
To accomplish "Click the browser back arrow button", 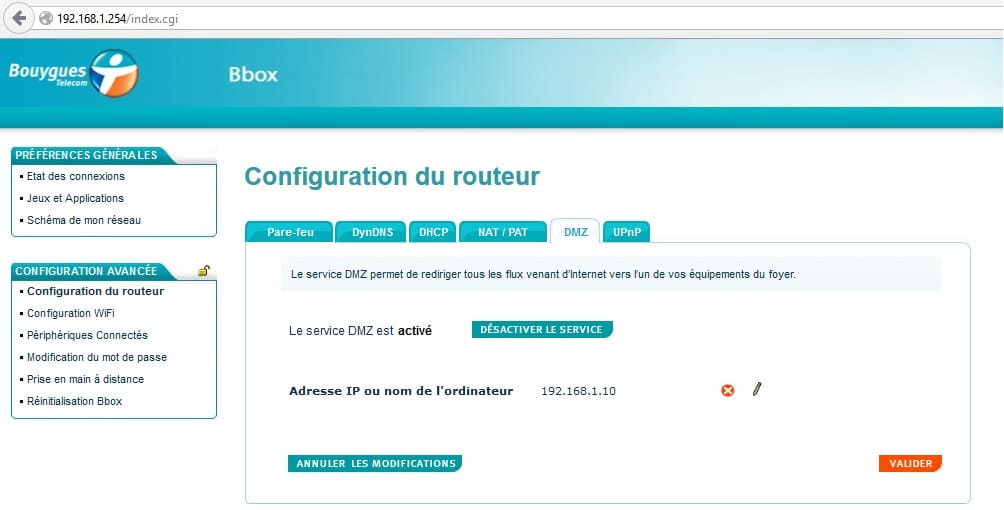I will click(19, 18).
